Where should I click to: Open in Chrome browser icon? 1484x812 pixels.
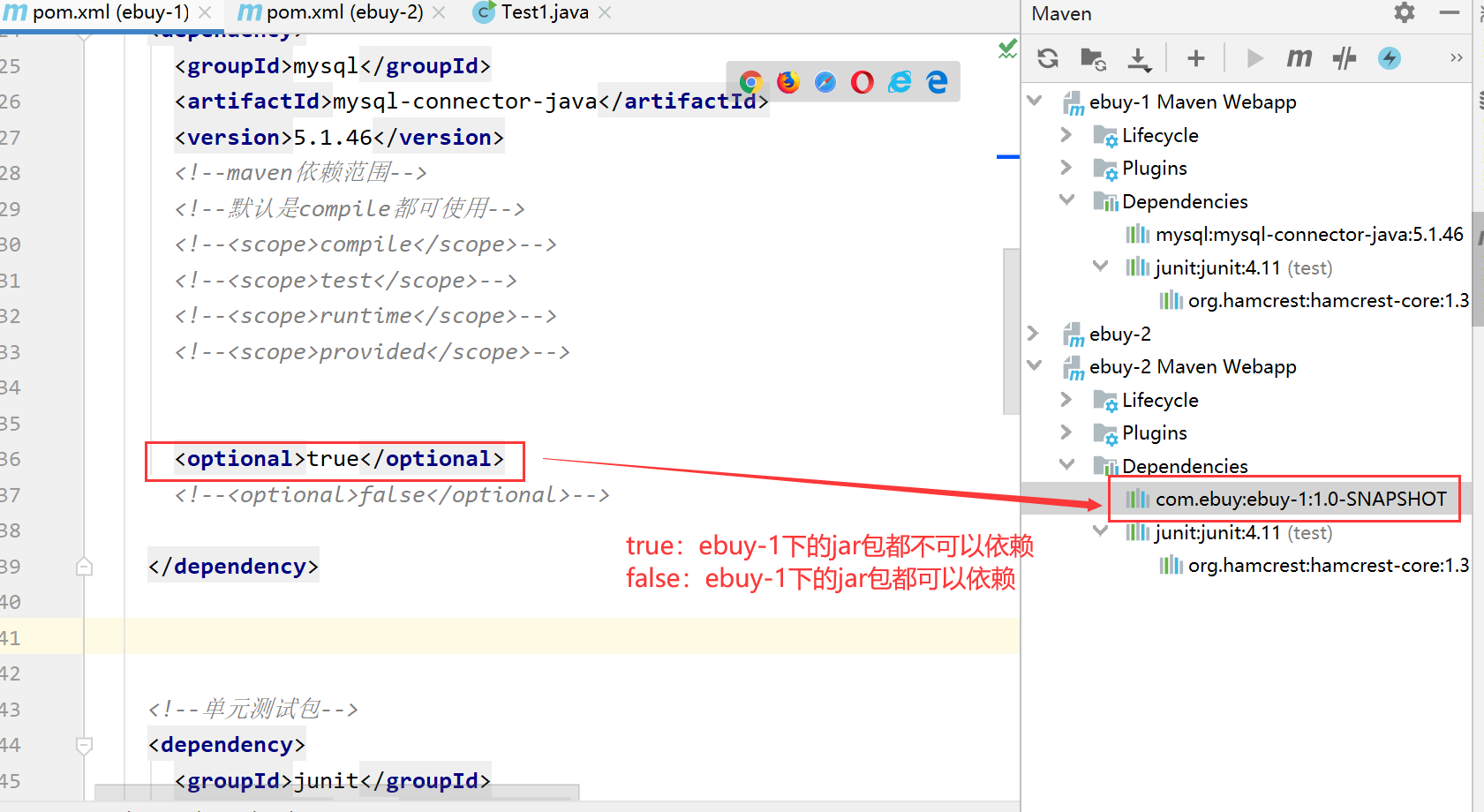(751, 82)
